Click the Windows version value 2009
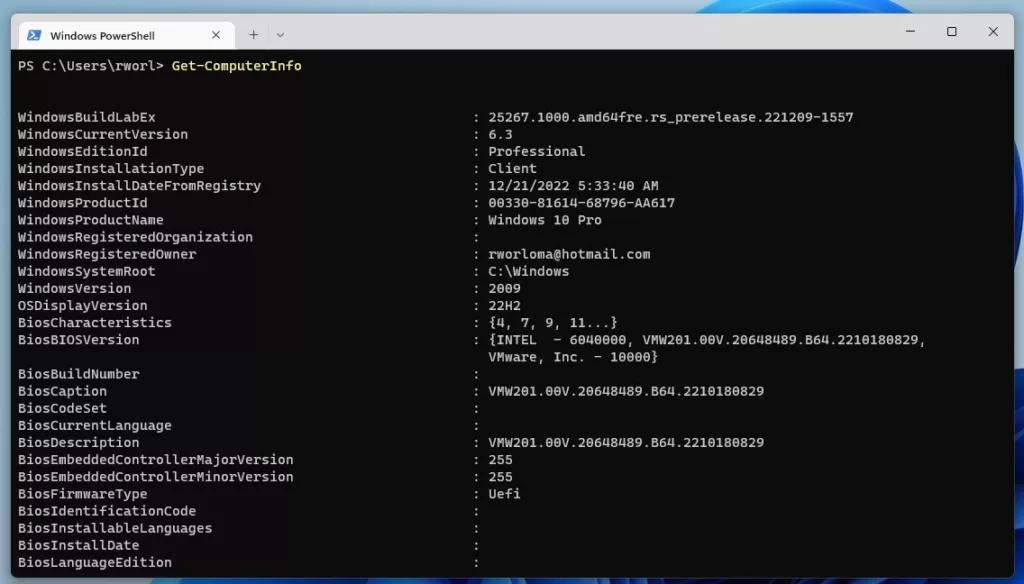 (x=504, y=289)
